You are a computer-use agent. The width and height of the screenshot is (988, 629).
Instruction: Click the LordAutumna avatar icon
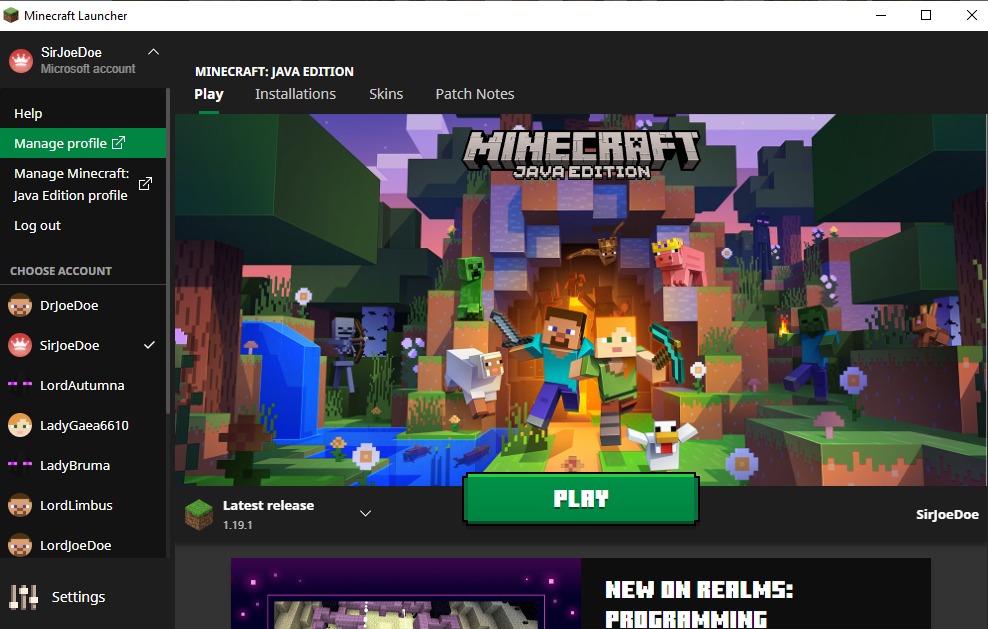tap(20, 384)
